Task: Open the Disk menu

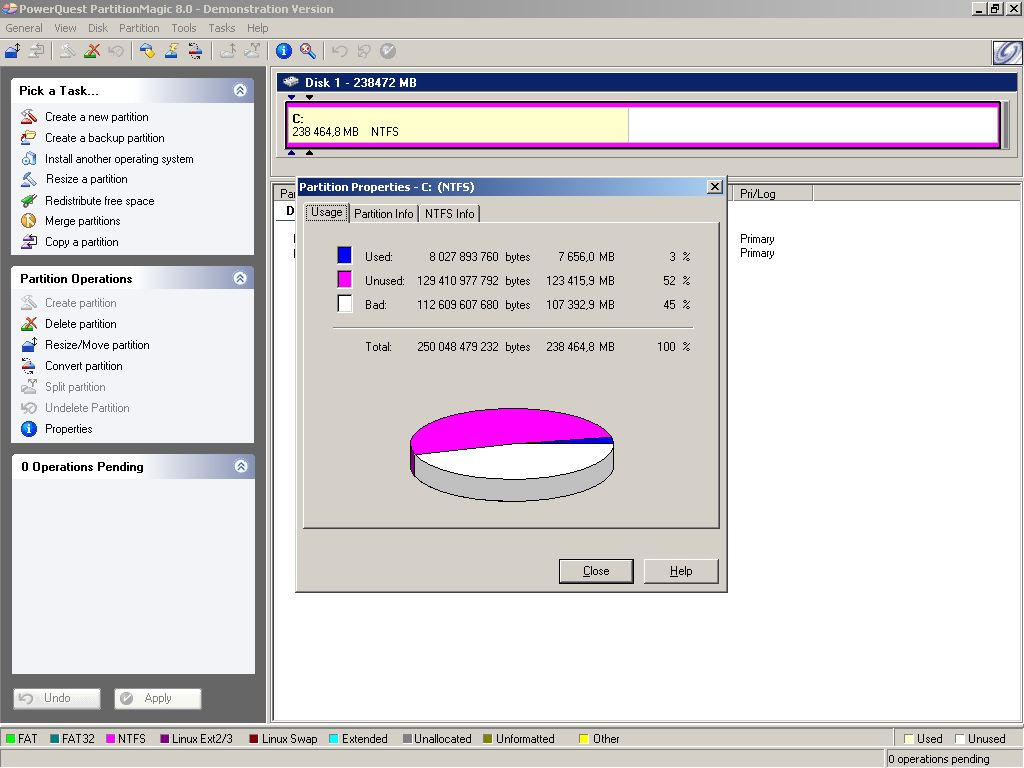Action: [98, 28]
